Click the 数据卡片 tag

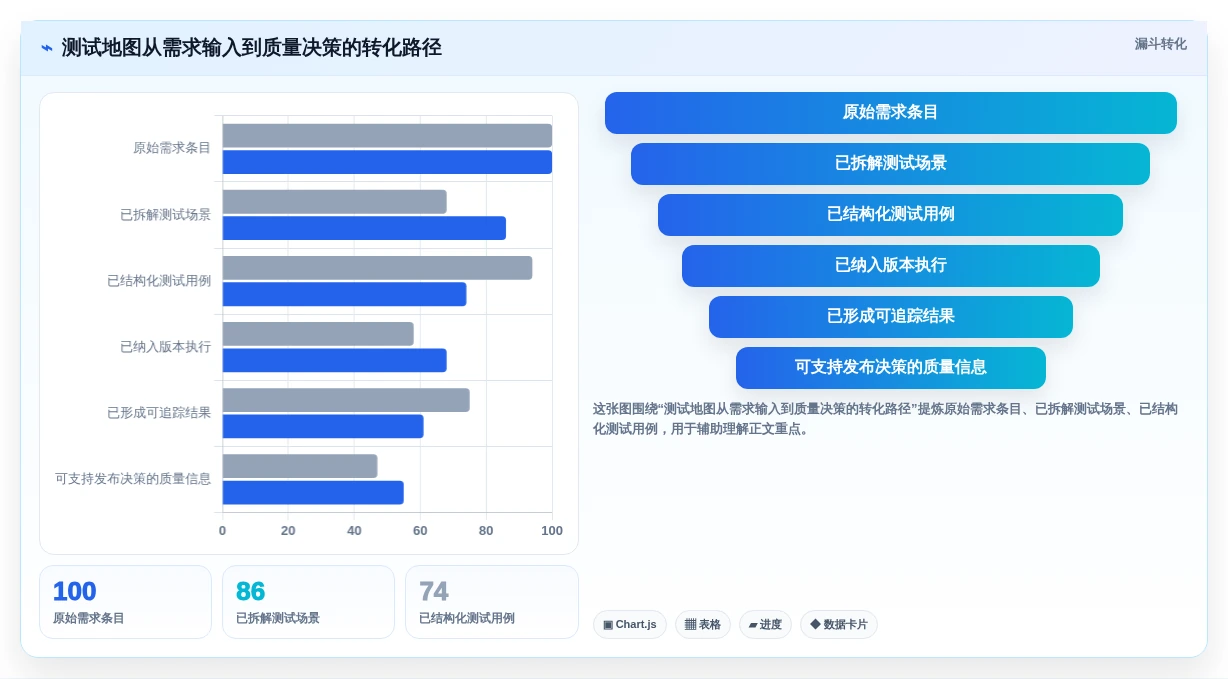pyautogui.click(x=839, y=625)
